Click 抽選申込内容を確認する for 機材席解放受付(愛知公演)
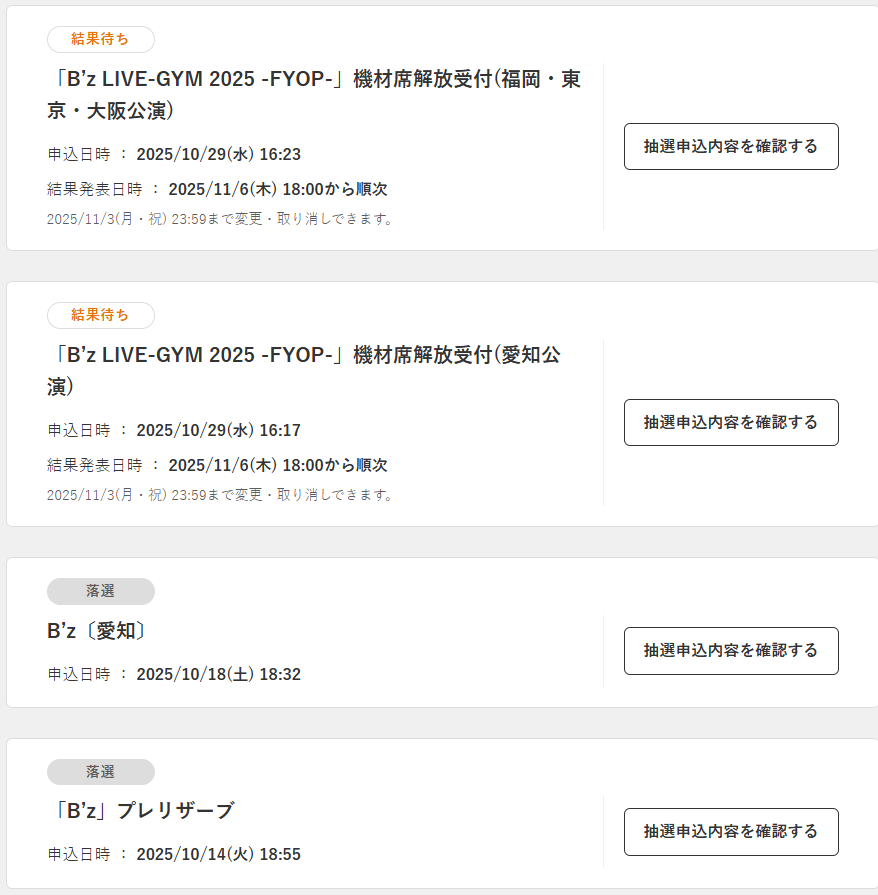878x895 pixels. point(731,422)
